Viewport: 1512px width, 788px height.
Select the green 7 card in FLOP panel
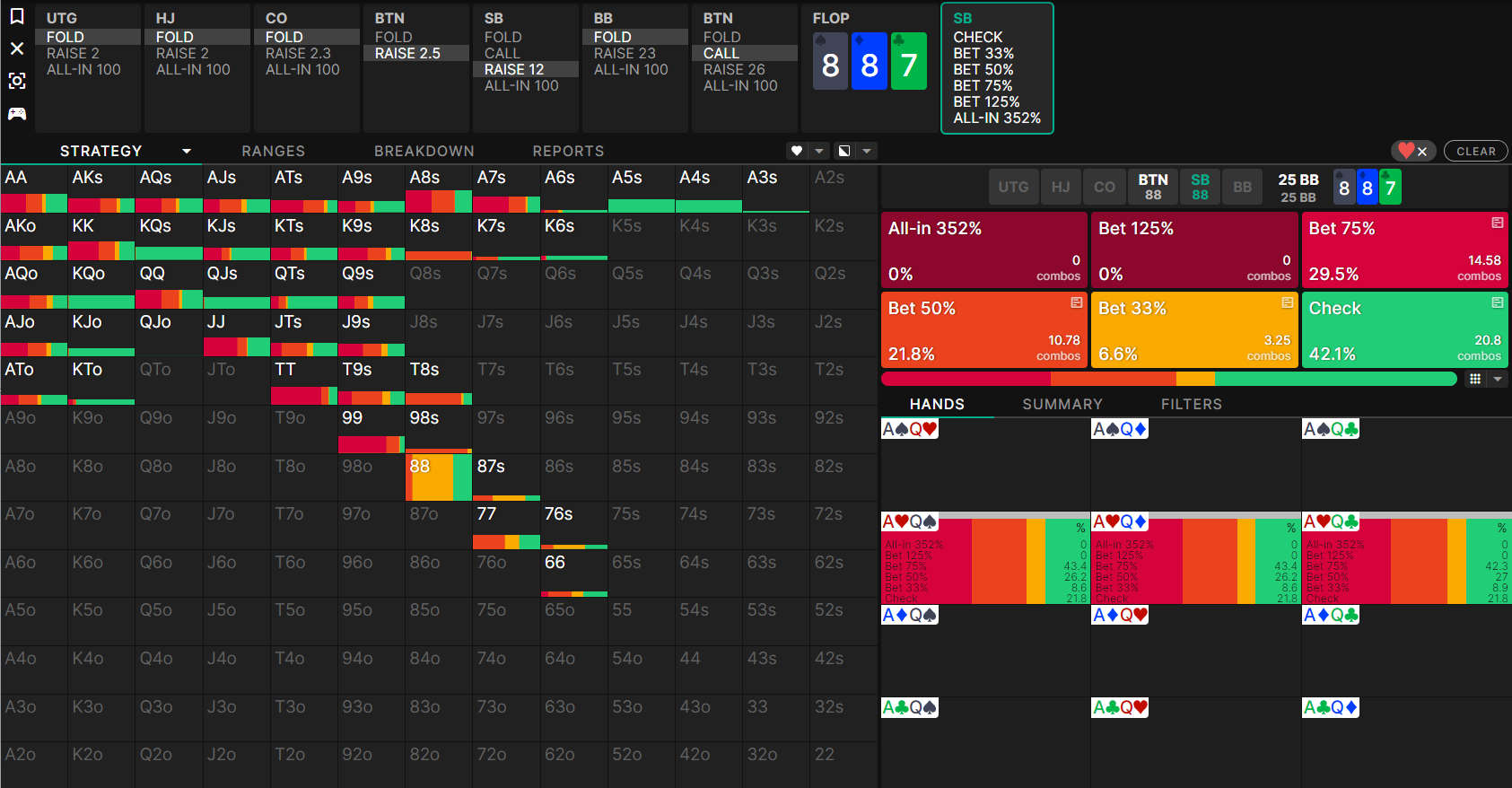click(909, 61)
